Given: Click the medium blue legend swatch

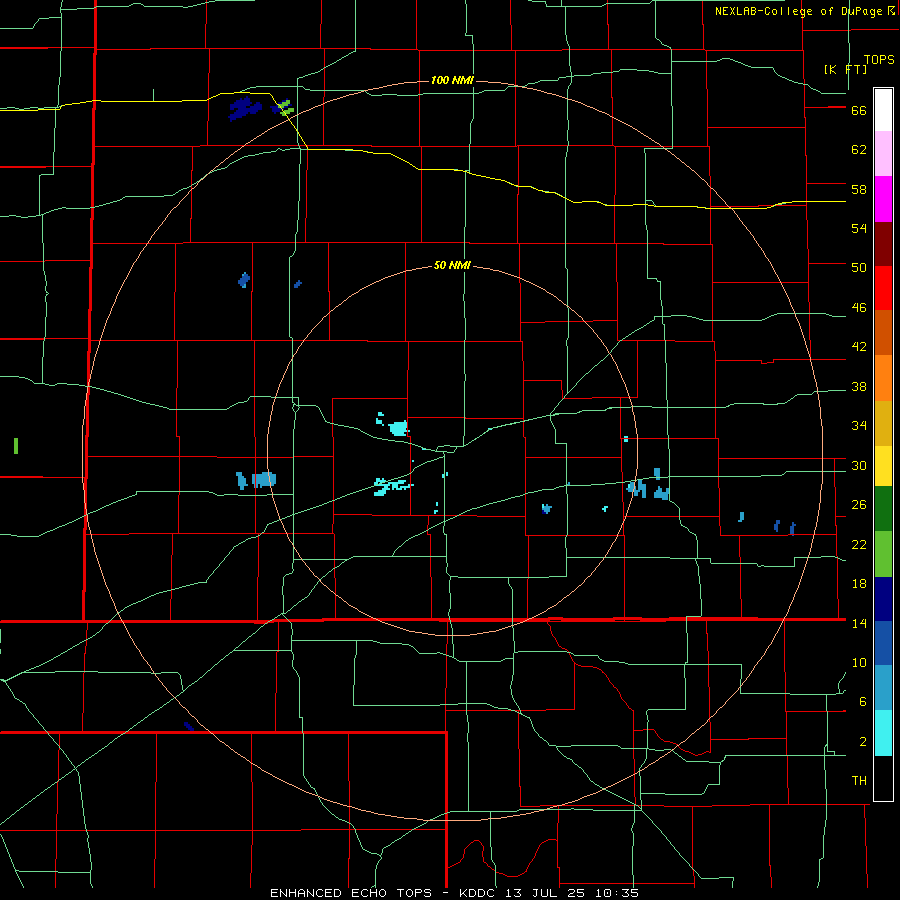Looking at the screenshot, I should coord(883,643).
